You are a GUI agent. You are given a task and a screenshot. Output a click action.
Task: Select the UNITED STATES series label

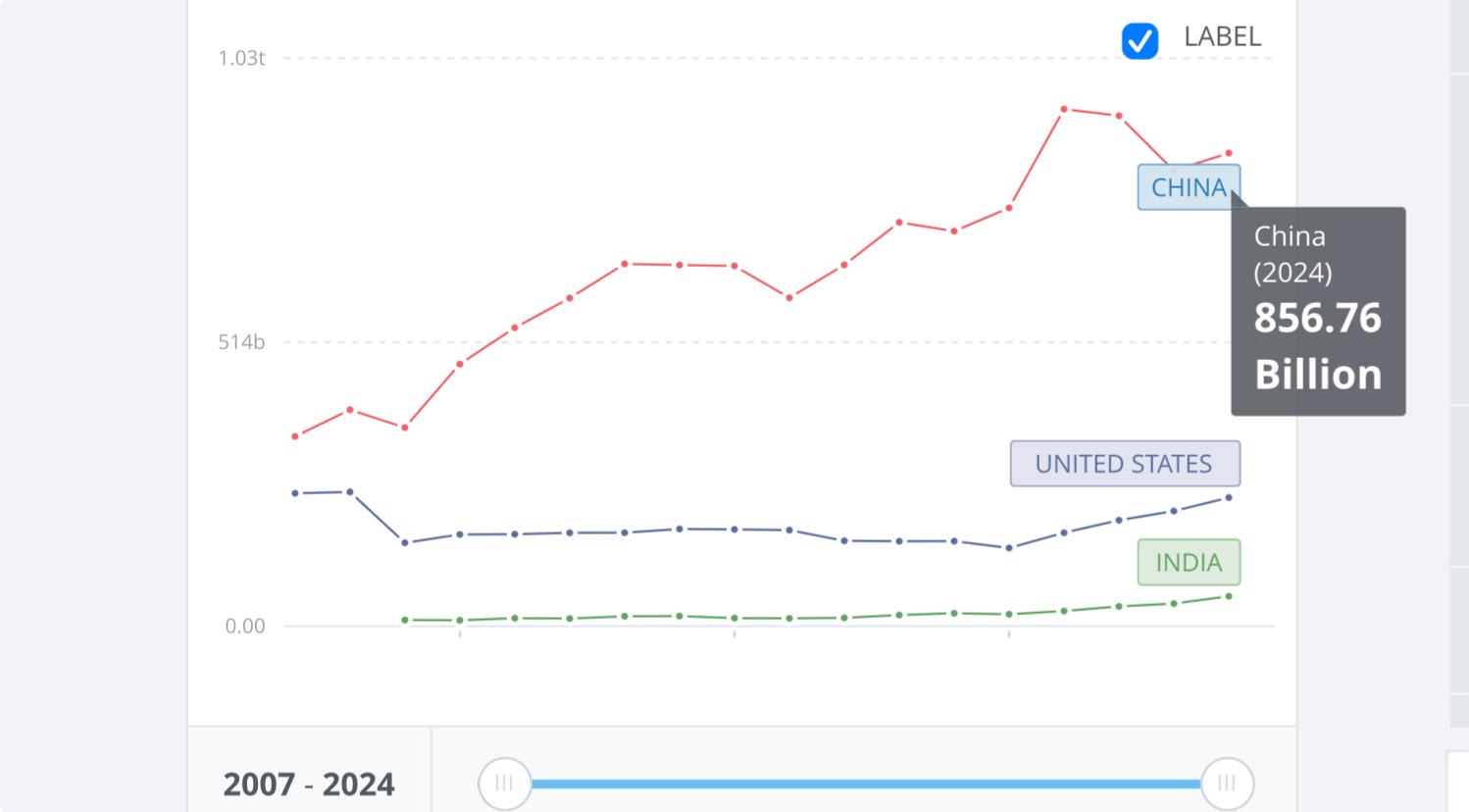[1125, 463]
